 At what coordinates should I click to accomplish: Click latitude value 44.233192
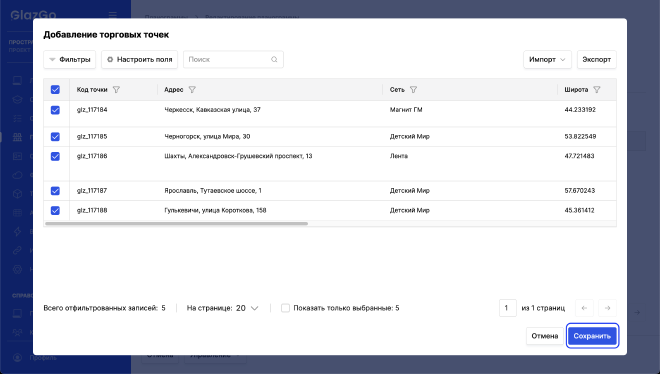[x=580, y=110]
